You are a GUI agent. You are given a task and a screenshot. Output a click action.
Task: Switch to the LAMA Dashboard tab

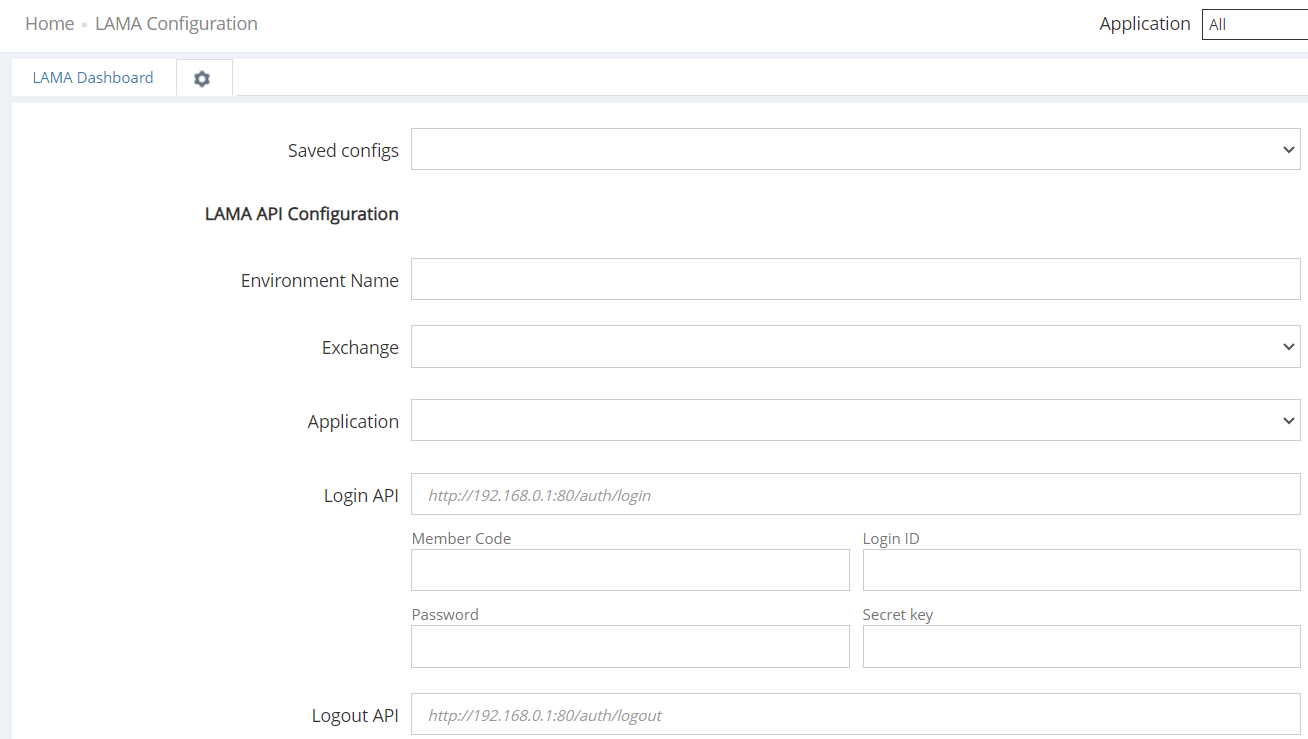tap(93, 78)
